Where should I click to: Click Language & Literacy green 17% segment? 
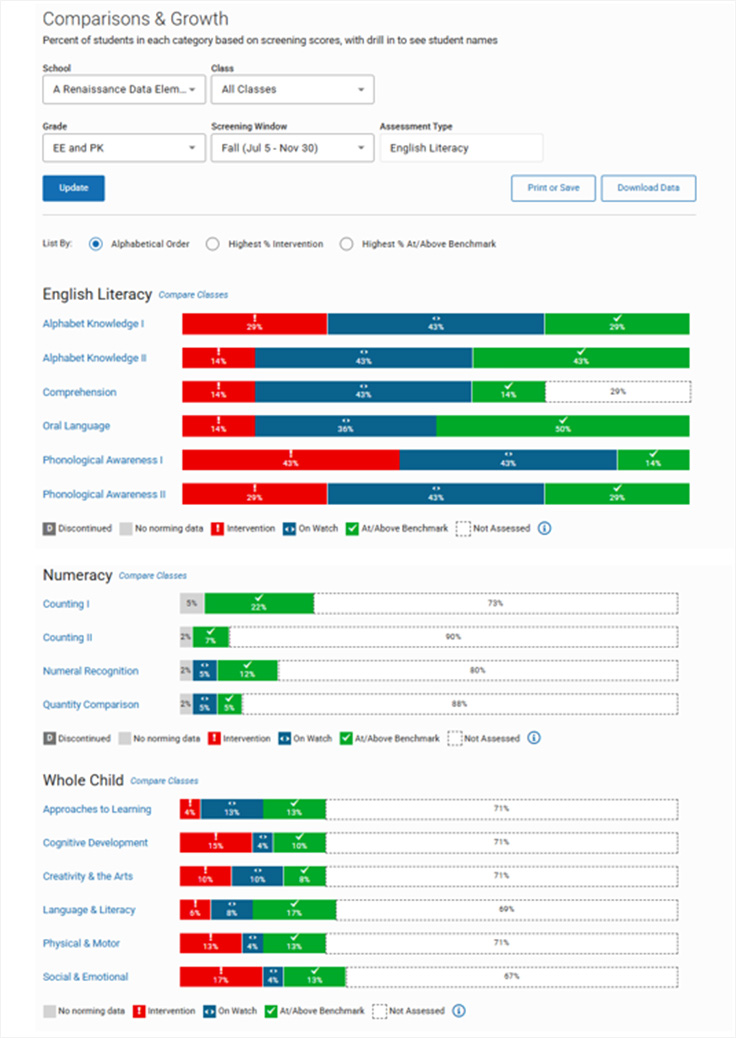coord(295,910)
